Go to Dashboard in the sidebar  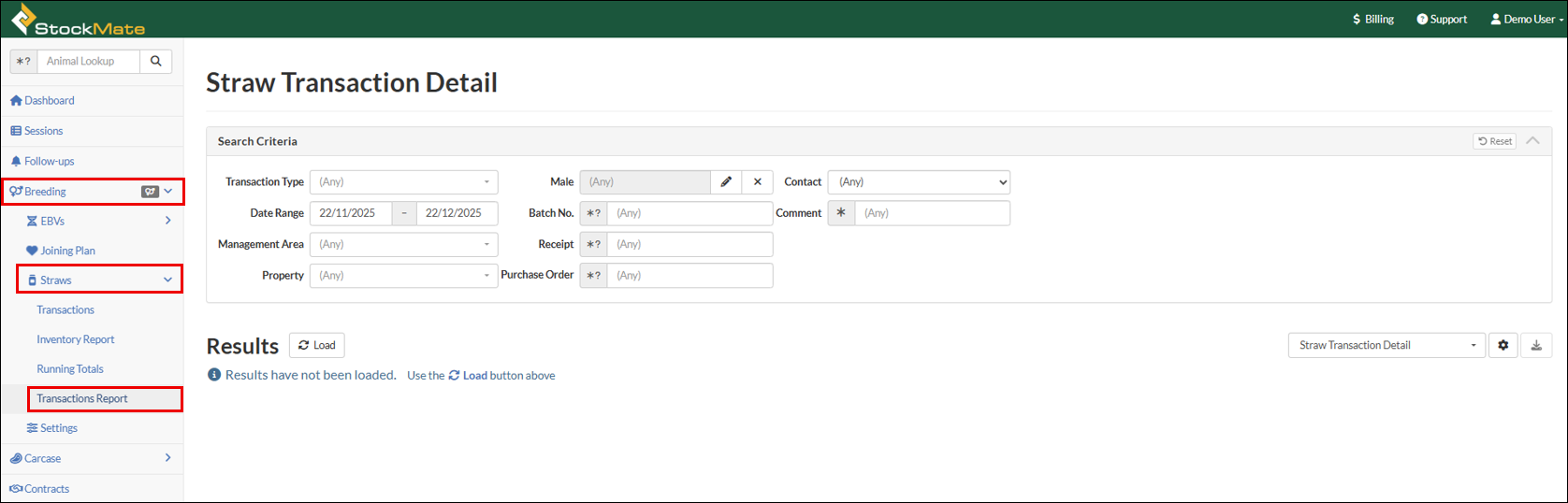[49, 101]
